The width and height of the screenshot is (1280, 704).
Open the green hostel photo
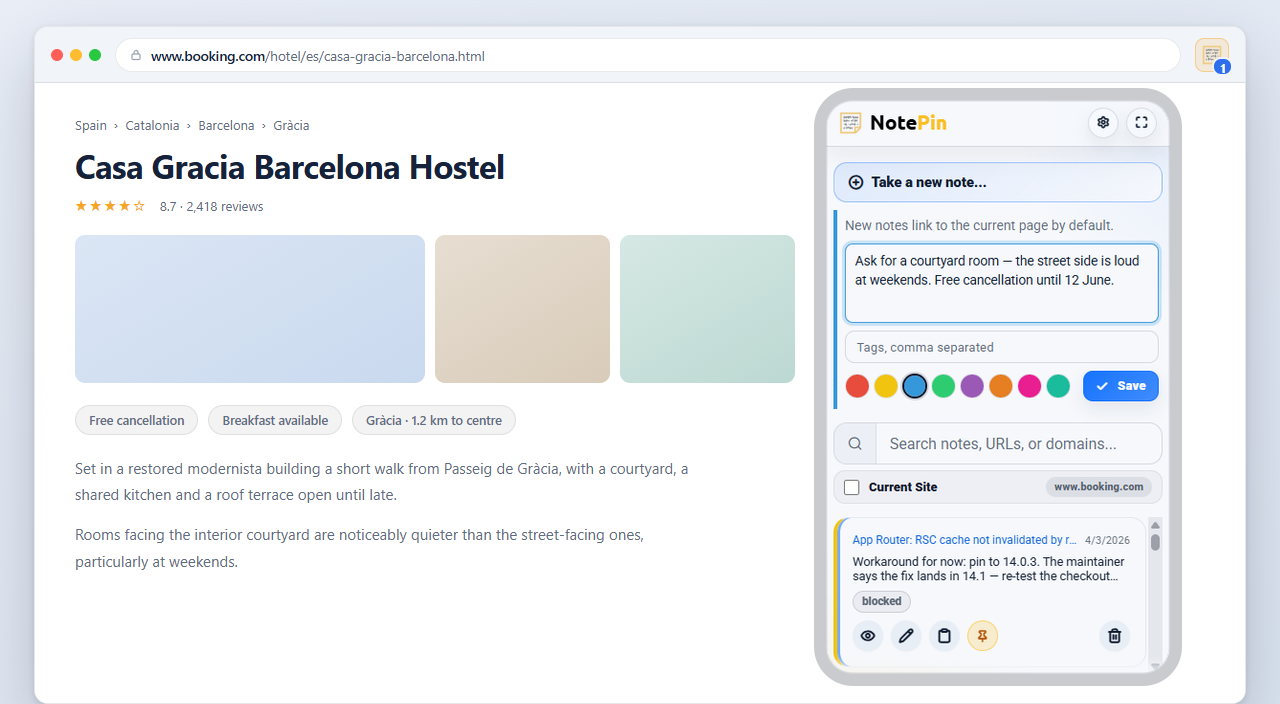coord(707,309)
